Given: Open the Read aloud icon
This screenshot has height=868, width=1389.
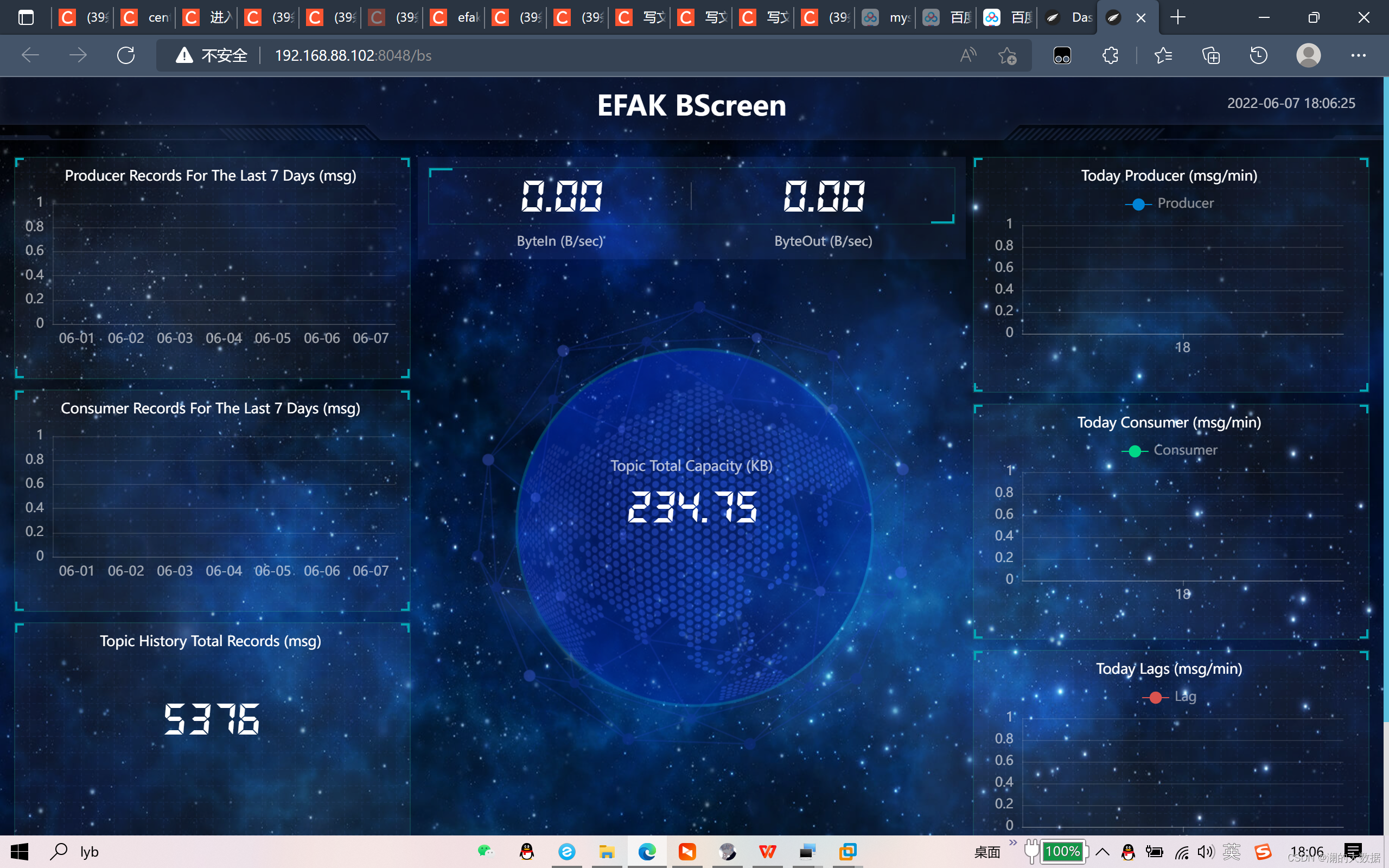Looking at the screenshot, I should click(968, 55).
